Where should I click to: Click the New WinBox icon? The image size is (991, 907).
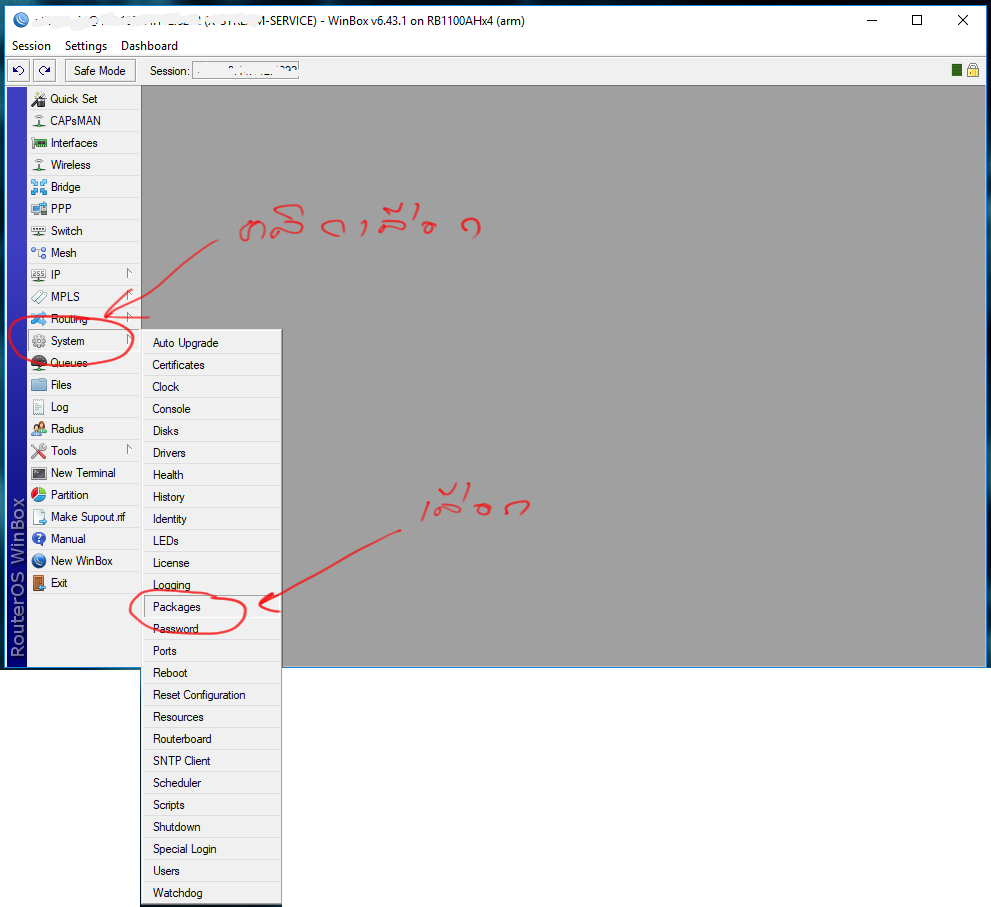(x=39, y=561)
